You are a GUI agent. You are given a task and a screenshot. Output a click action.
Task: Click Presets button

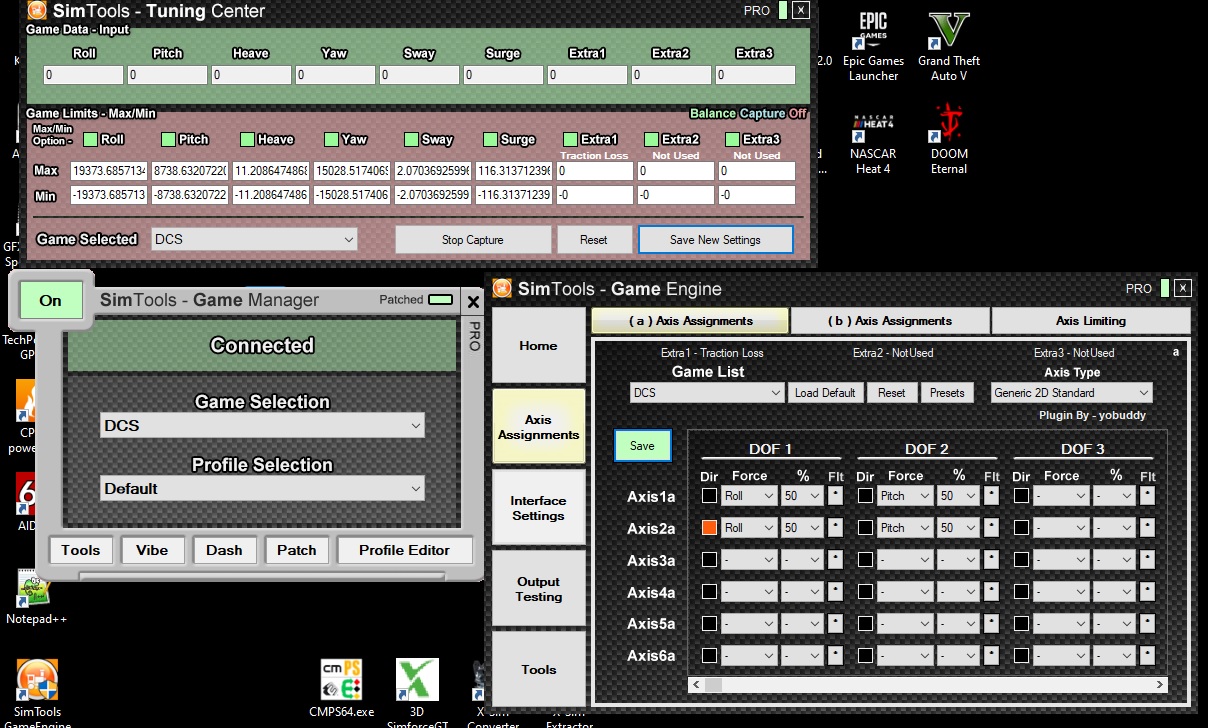pyautogui.click(x=947, y=393)
